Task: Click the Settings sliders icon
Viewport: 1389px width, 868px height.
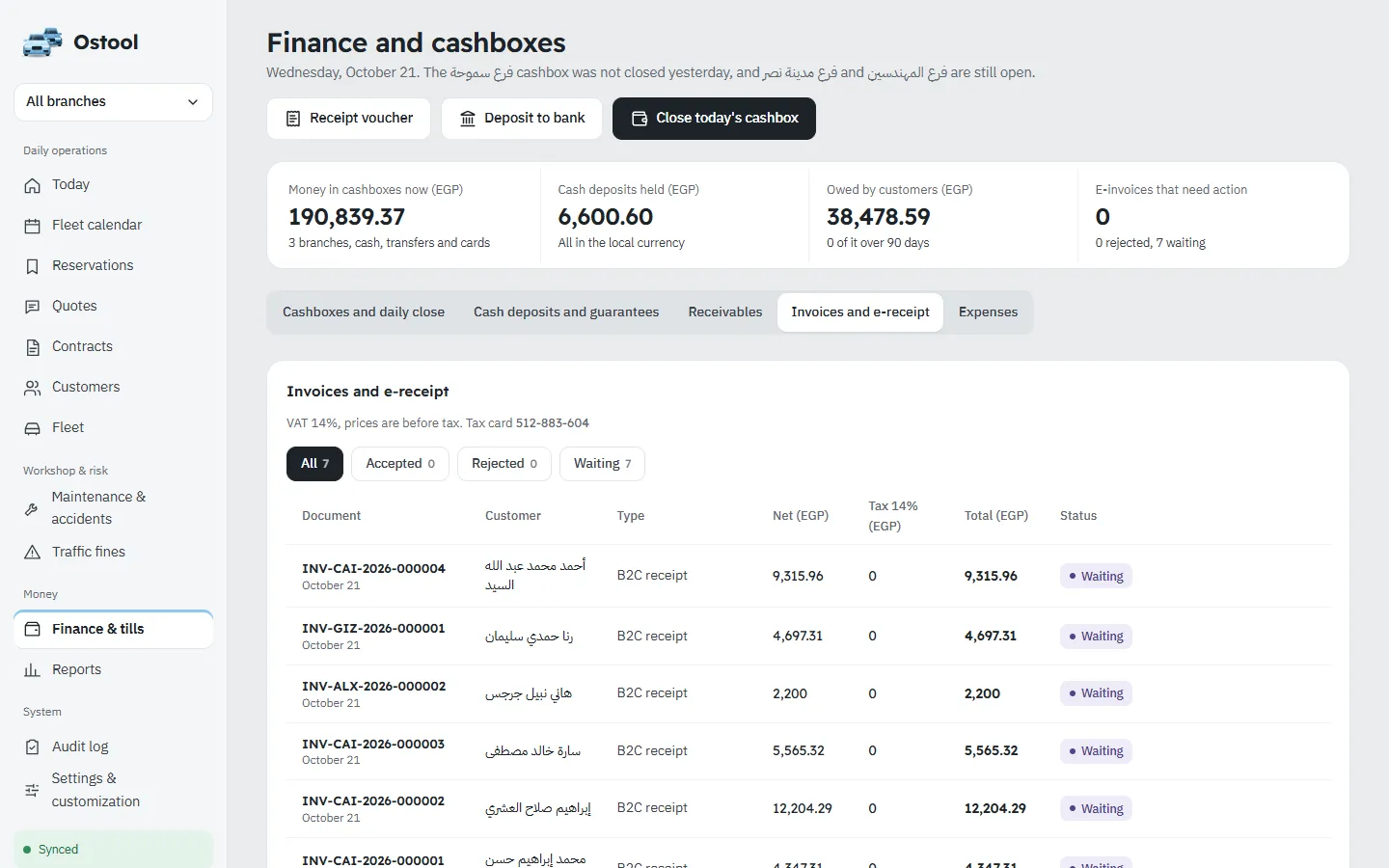Action: pos(32,790)
